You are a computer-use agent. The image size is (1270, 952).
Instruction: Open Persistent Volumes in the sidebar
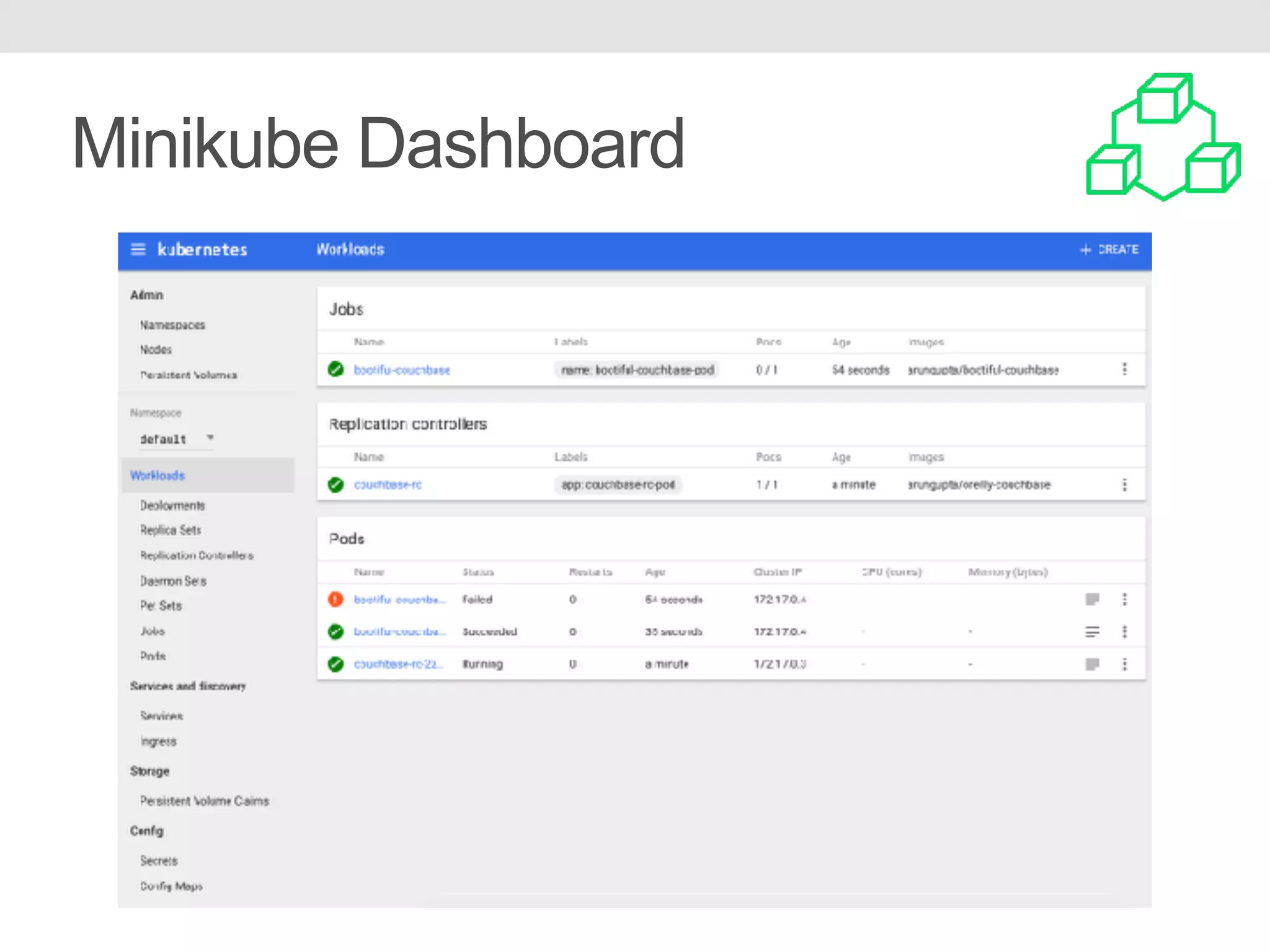(189, 375)
